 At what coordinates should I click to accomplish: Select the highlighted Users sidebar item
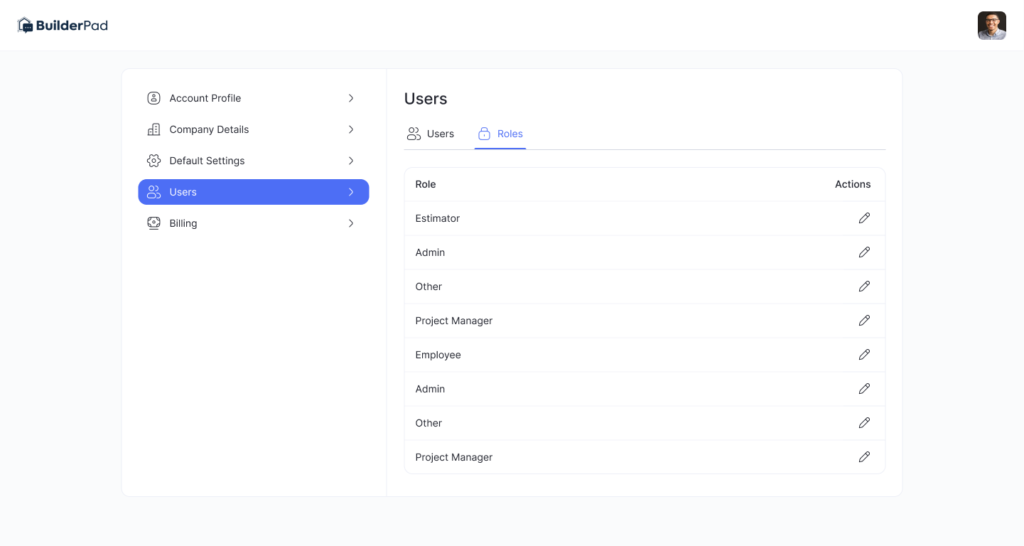tap(253, 192)
